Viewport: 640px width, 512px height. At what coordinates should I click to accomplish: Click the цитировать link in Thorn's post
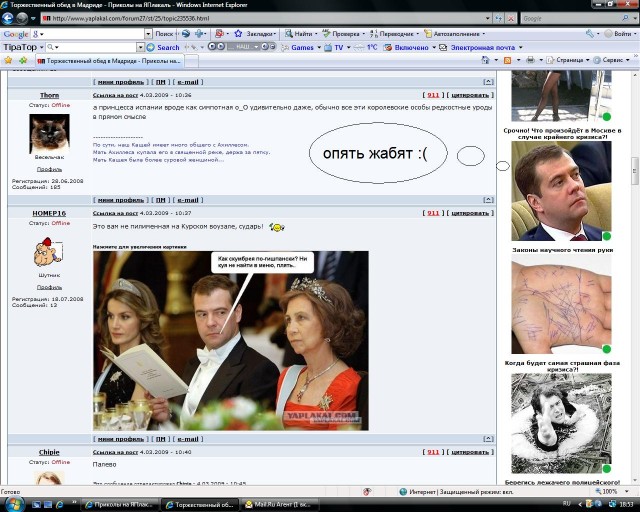tap(470, 95)
